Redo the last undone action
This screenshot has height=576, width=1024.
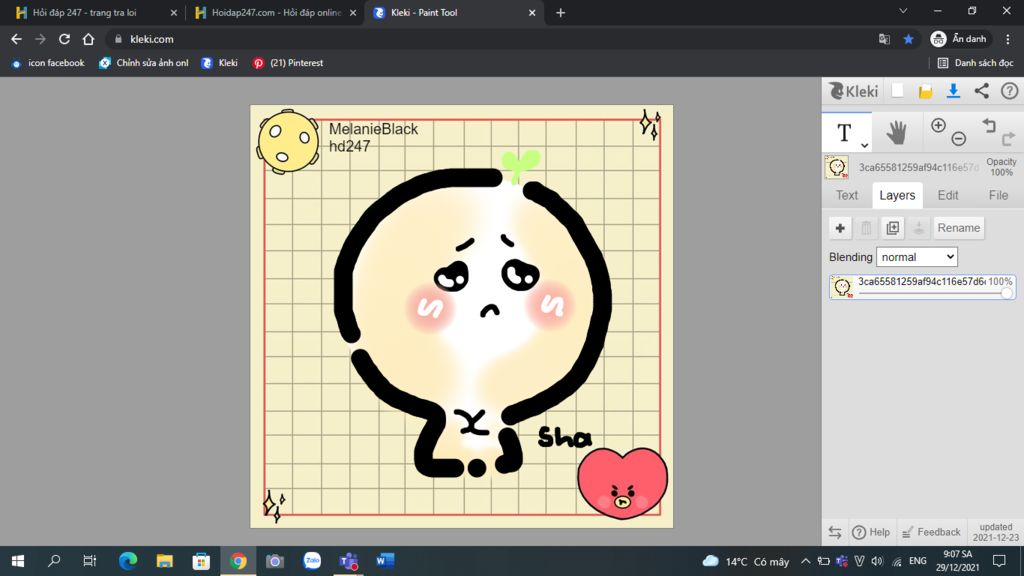click(x=1008, y=138)
